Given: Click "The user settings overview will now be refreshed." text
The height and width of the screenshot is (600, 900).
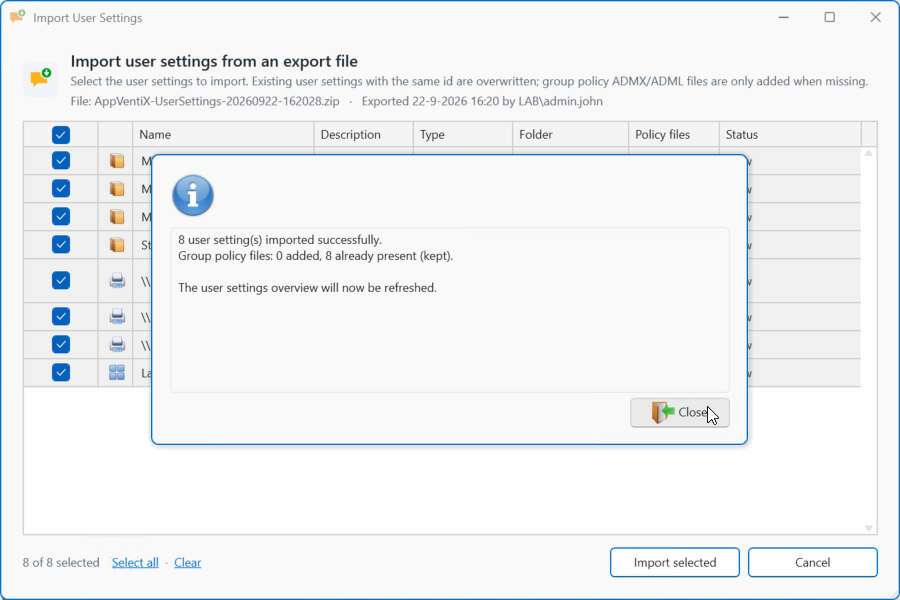Looking at the screenshot, I should [x=307, y=288].
